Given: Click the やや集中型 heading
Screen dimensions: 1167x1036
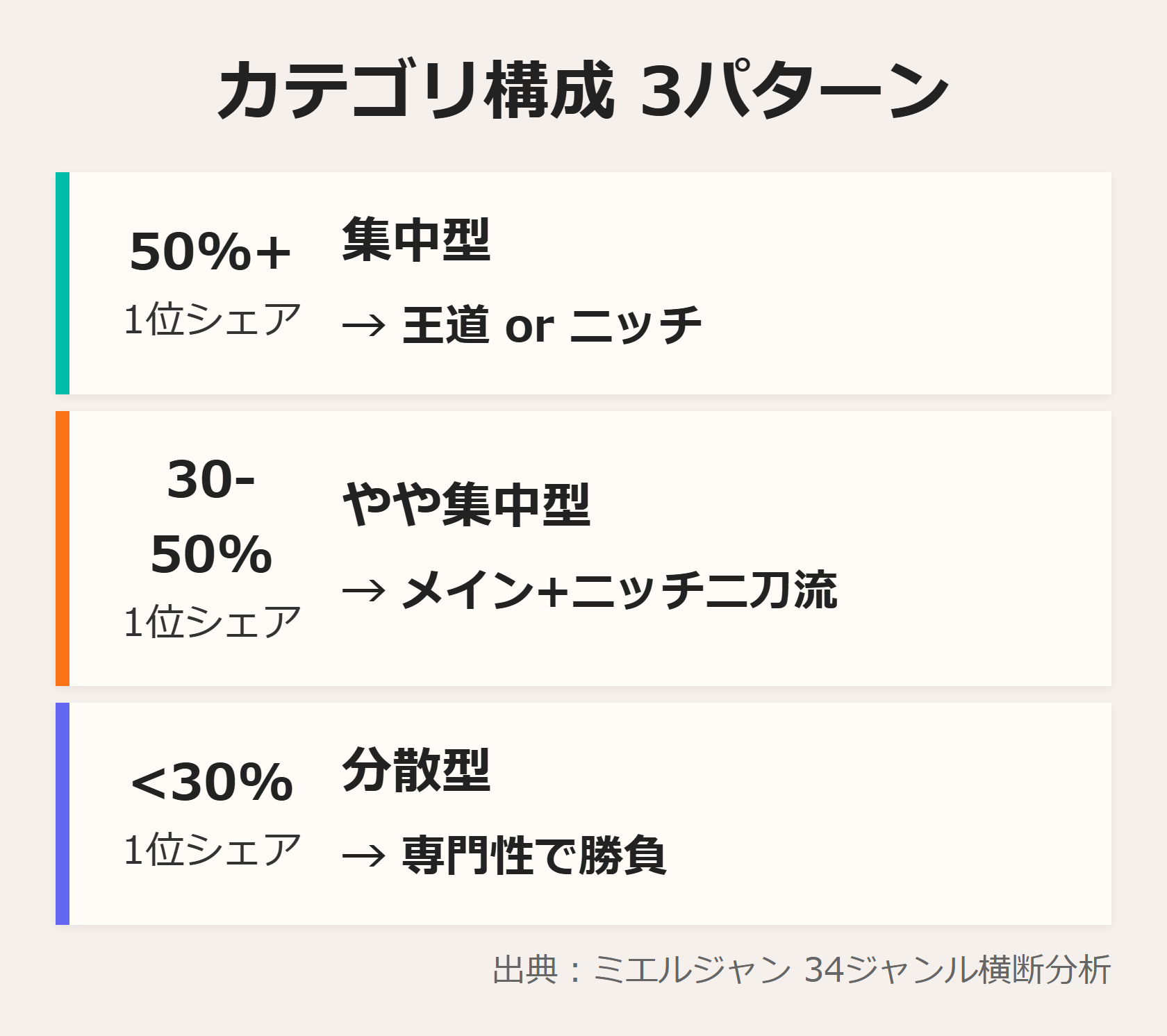Looking at the screenshot, I should pyautogui.click(x=466, y=505).
